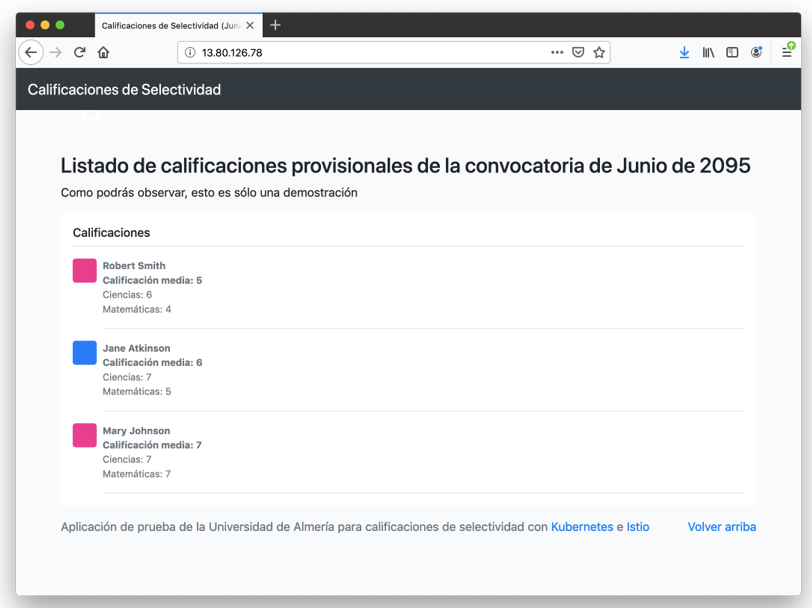Open a new browser tab

coord(276,25)
